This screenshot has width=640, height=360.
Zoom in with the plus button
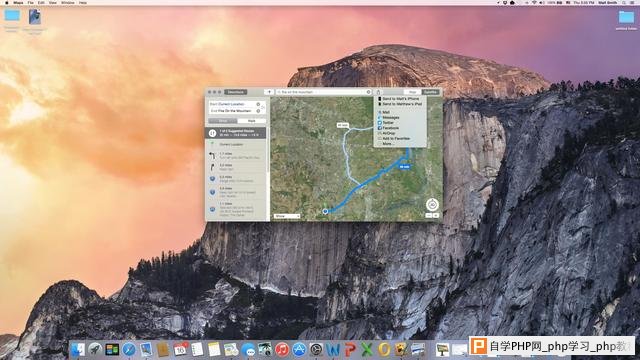[x=436, y=215]
